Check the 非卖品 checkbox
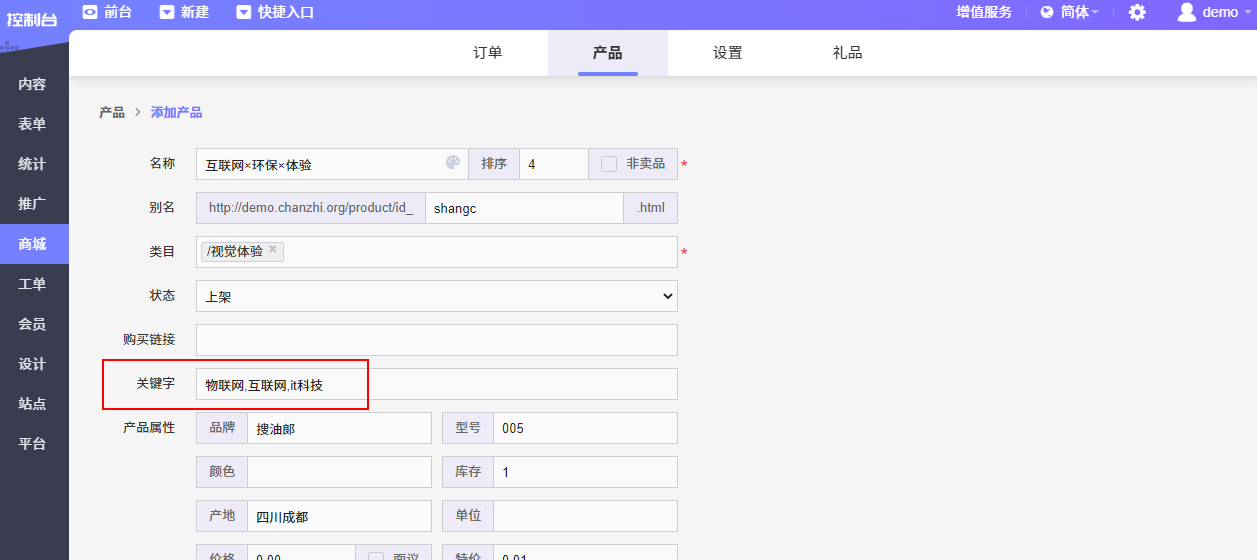This screenshot has height=560, width=1257. (609, 164)
